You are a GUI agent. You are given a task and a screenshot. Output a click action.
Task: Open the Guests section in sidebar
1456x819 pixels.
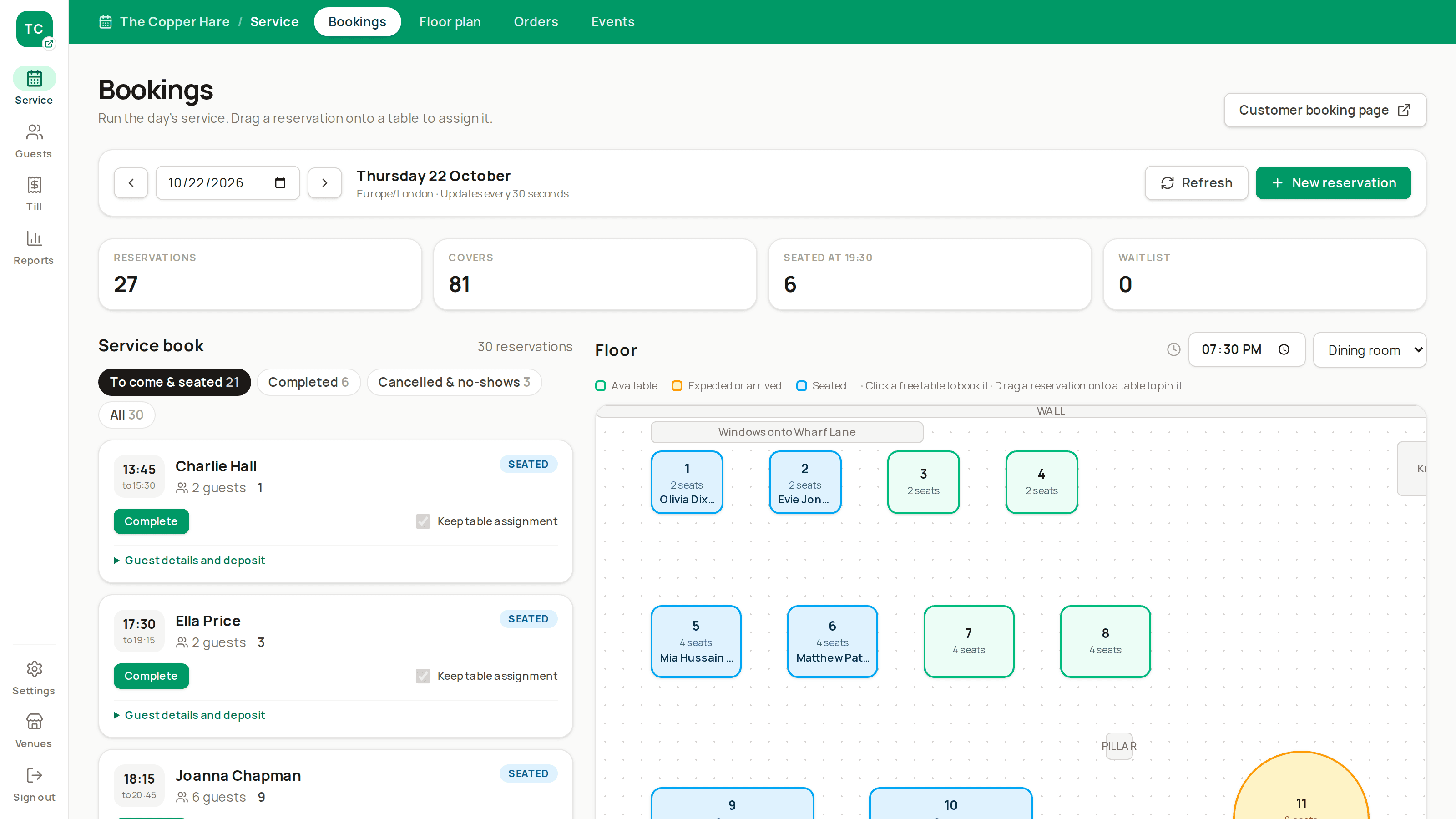click(34, 142)
